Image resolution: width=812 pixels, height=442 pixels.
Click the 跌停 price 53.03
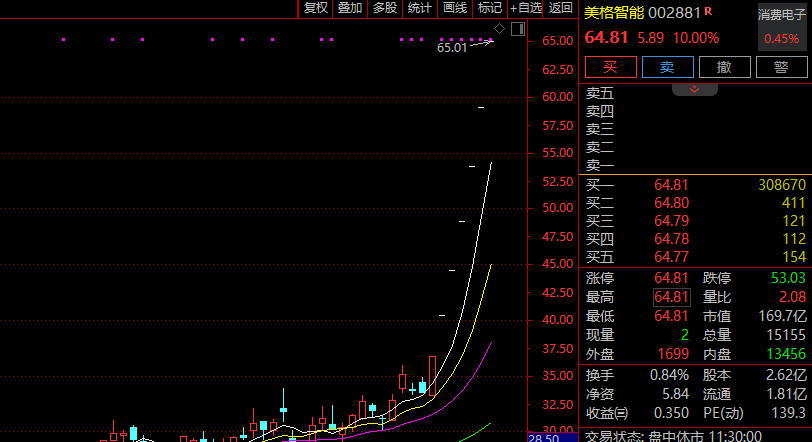point(788,278)
